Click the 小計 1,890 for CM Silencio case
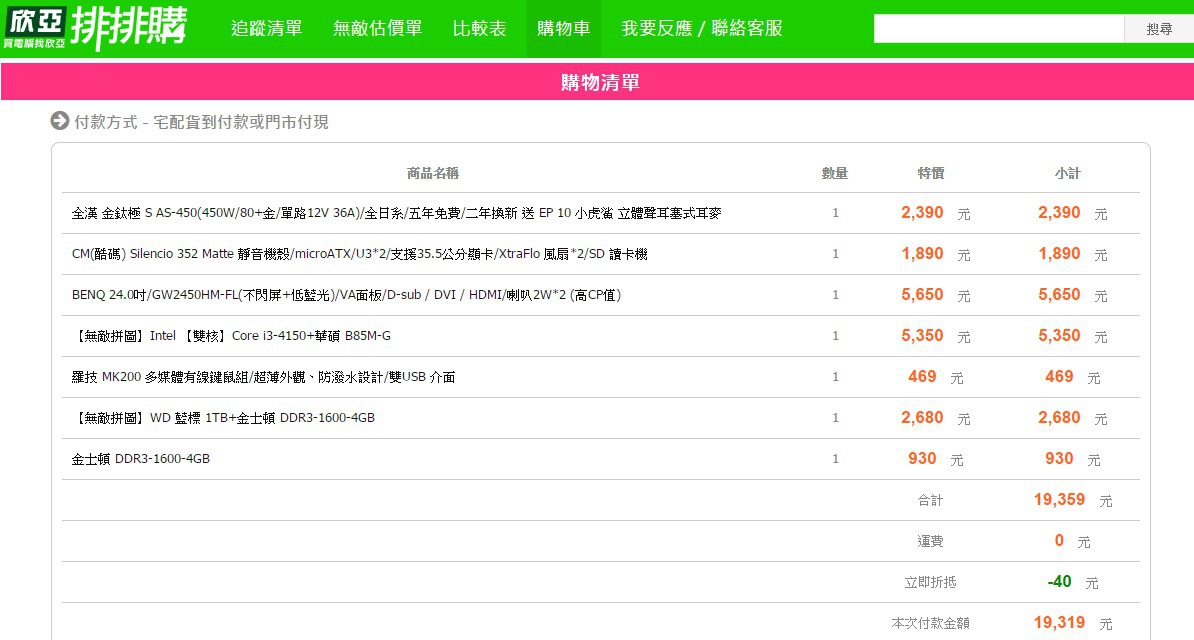Screen dimensions: 1194x640 coord(1059,254)
